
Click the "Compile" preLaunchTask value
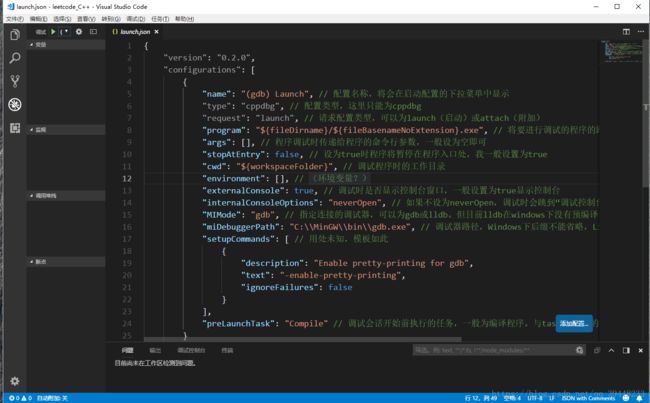pyautogui.click(x=306, y=323)
